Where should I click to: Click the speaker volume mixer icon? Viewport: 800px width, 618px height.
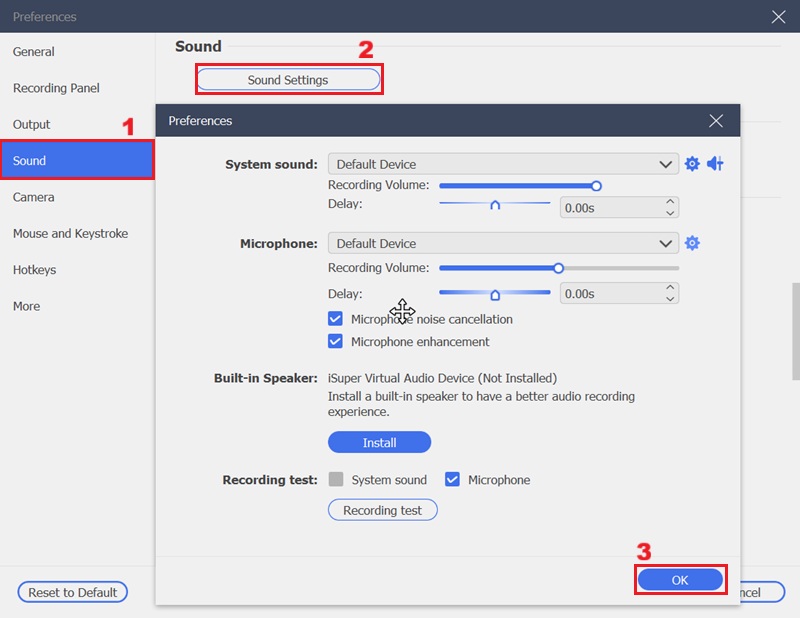715,164
